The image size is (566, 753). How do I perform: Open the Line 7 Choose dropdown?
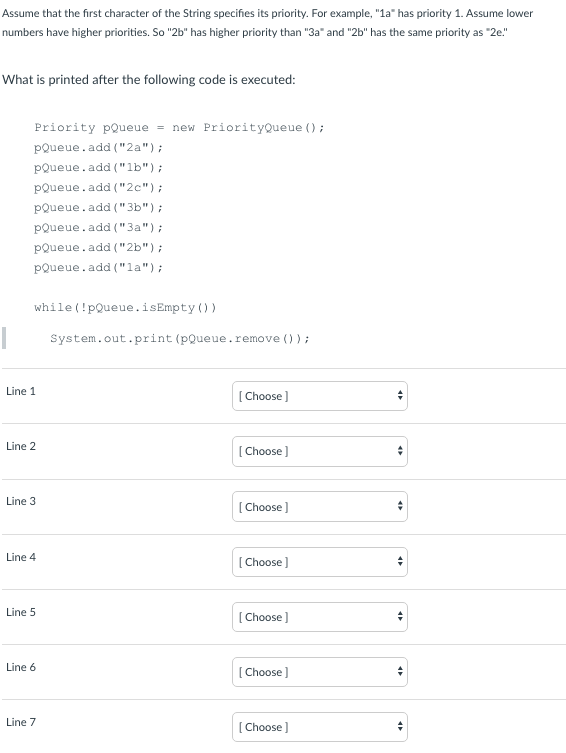point(320,727)
